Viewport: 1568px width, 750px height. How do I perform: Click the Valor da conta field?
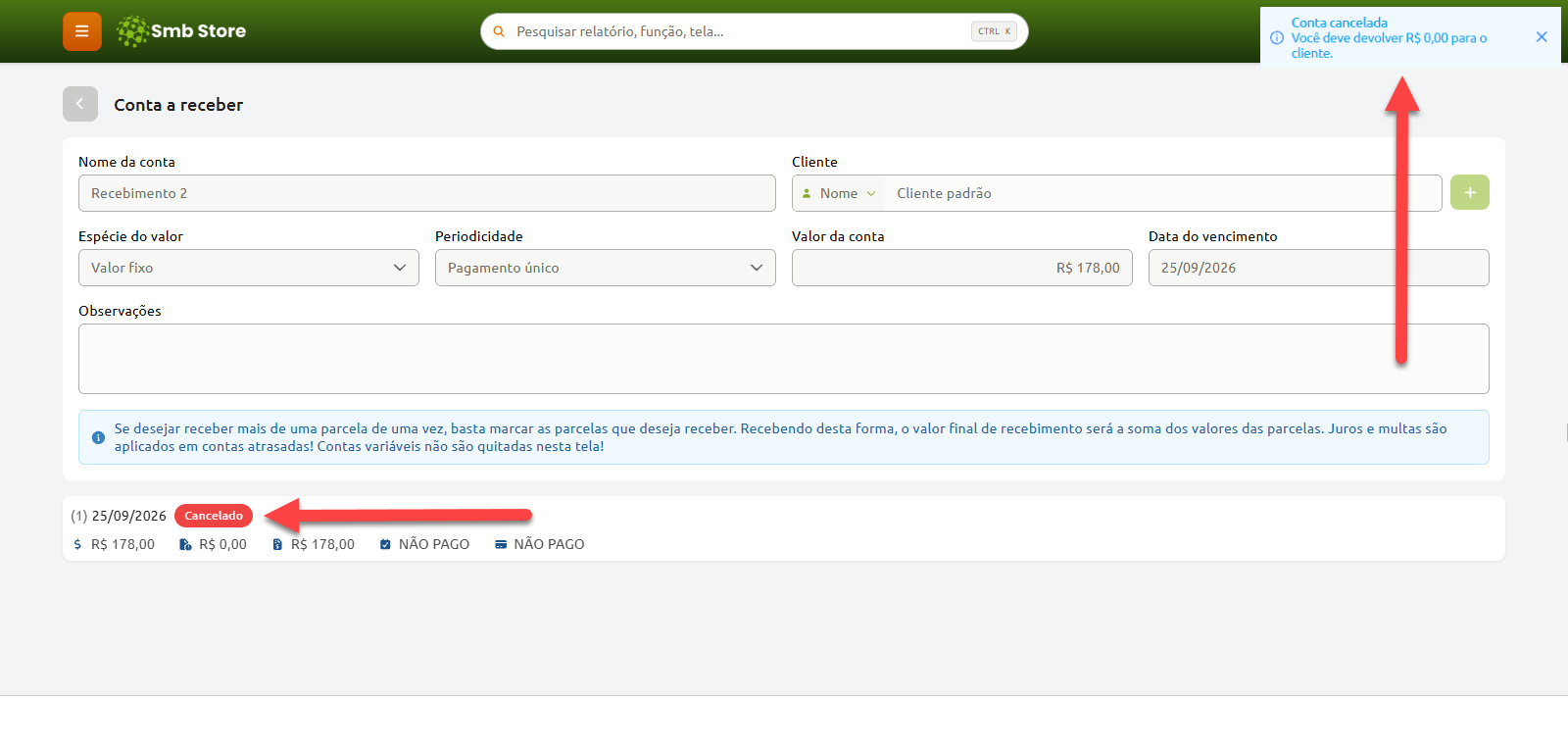962,268
